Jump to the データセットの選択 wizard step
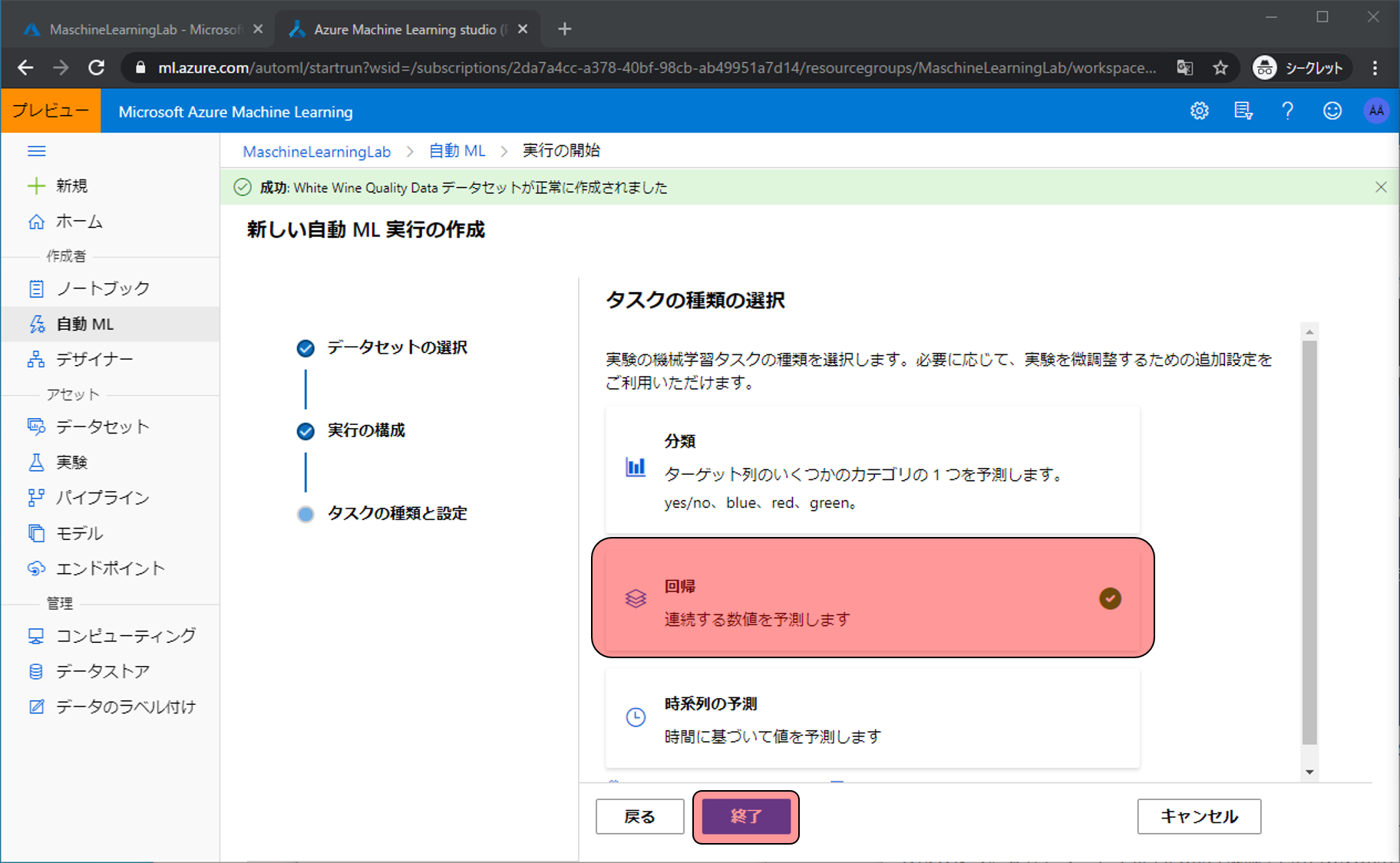 [x=396, y=348]
